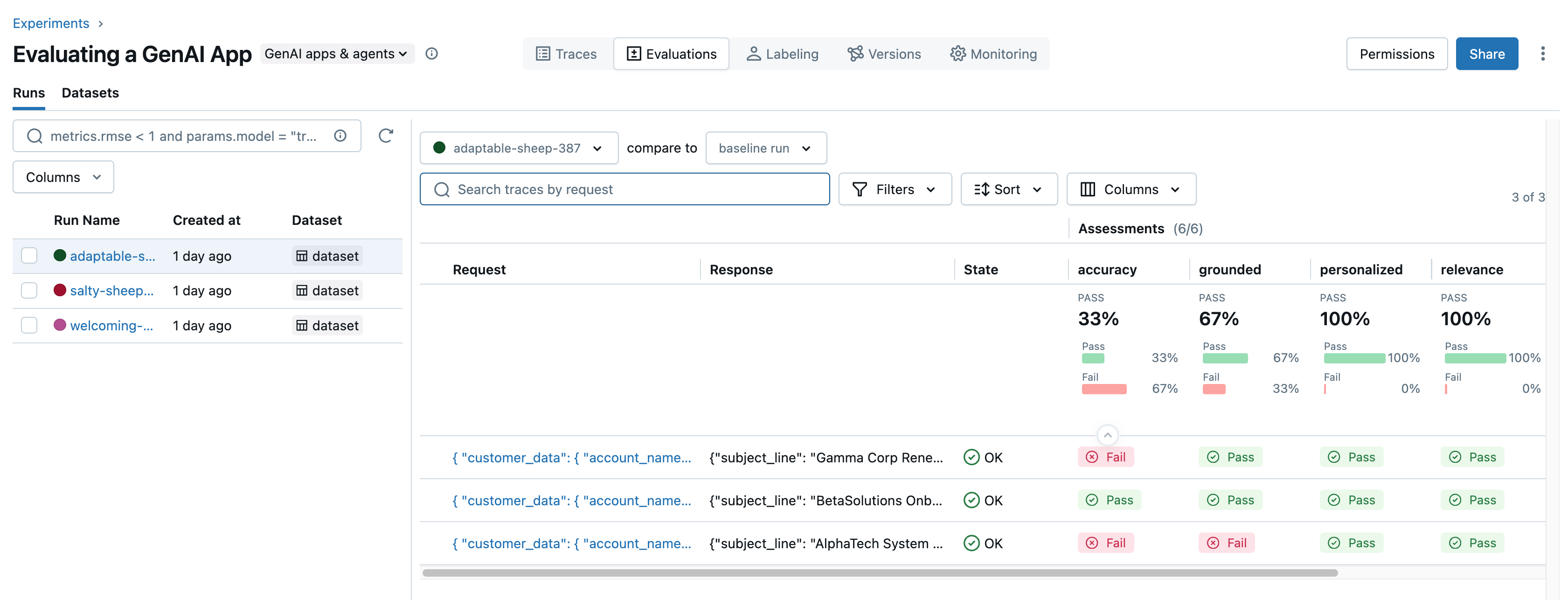Open the baseline run dropdown
Viewport: 1568px width, 600px height.
point(765,148)
